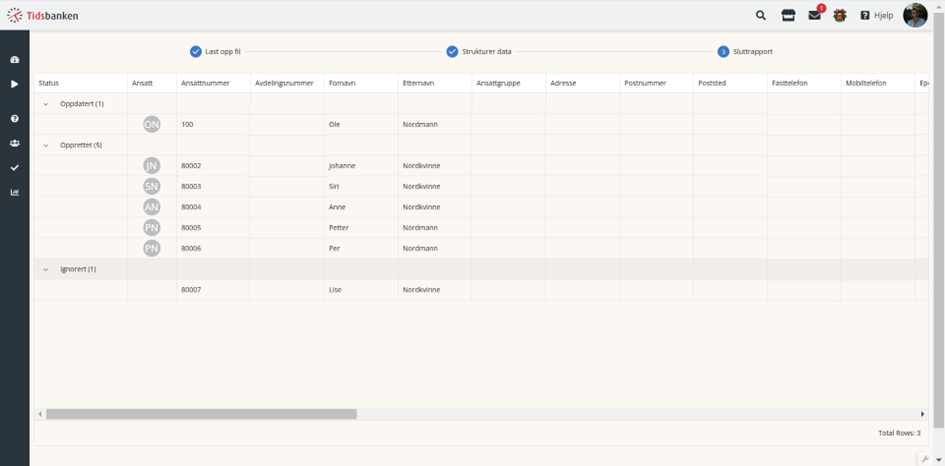Click the SN avatar for Siri

click(x=152, y=186)
